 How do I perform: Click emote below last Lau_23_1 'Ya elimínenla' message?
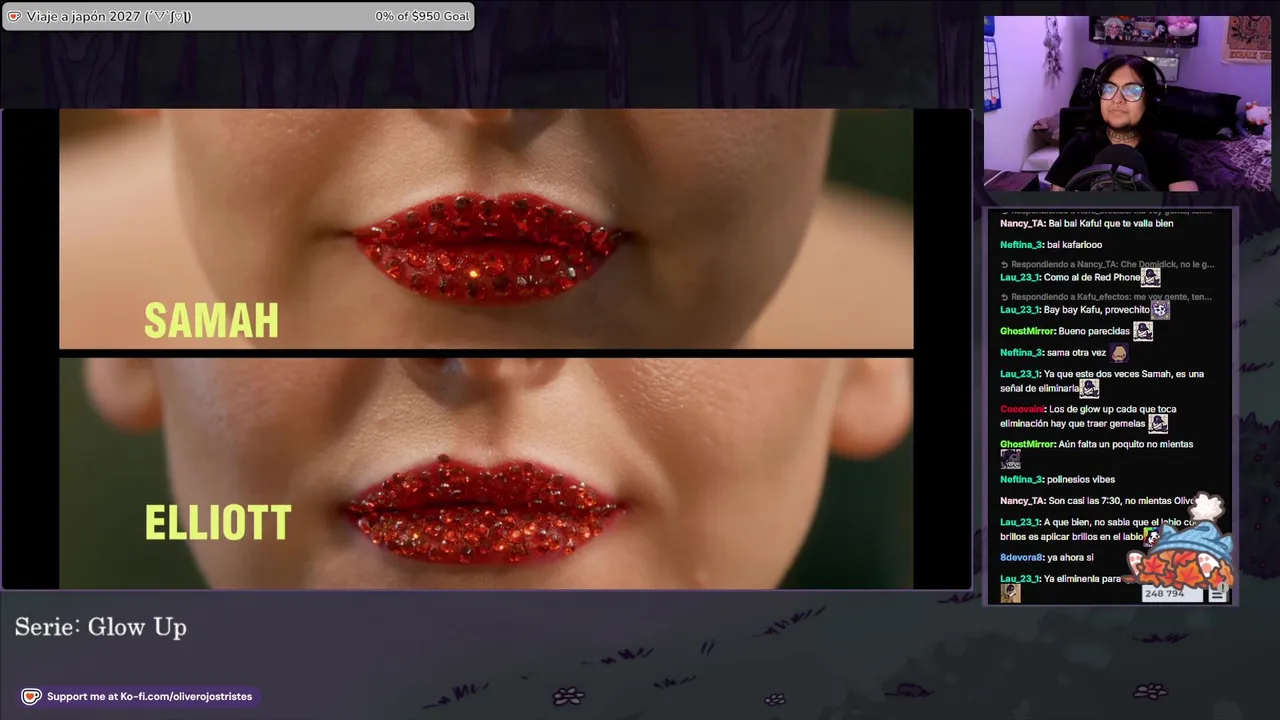1010,594
